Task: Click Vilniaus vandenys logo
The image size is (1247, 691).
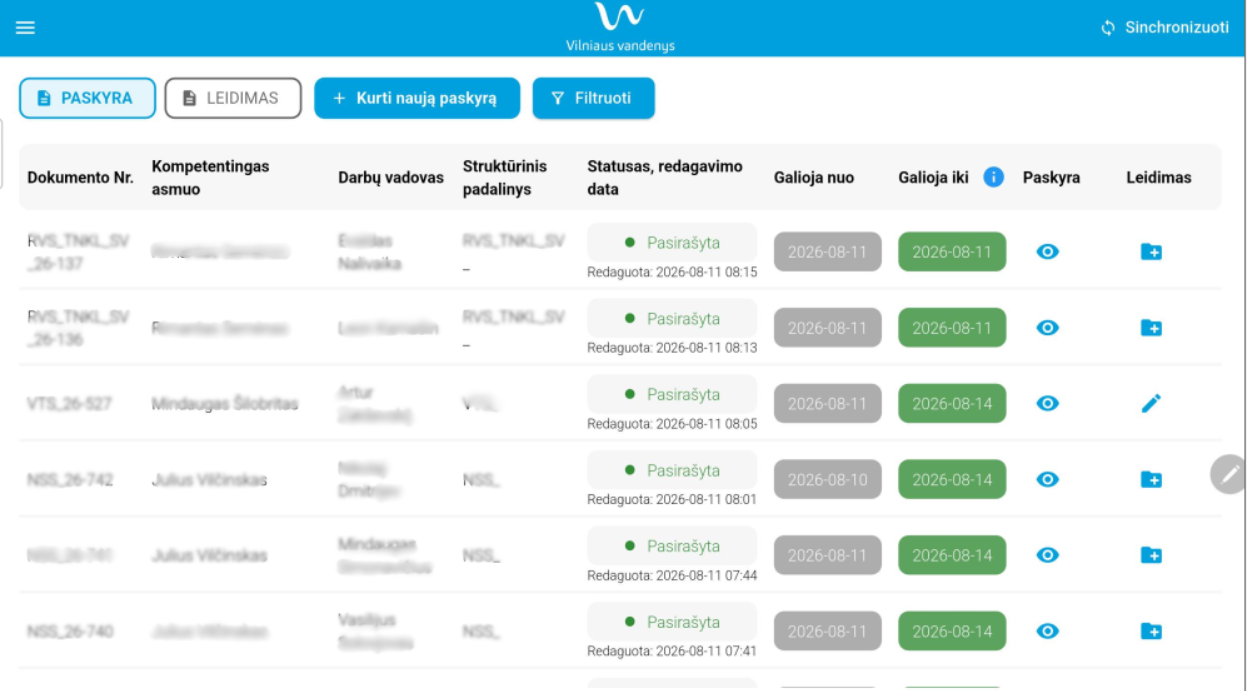Action: click(620, 27)
